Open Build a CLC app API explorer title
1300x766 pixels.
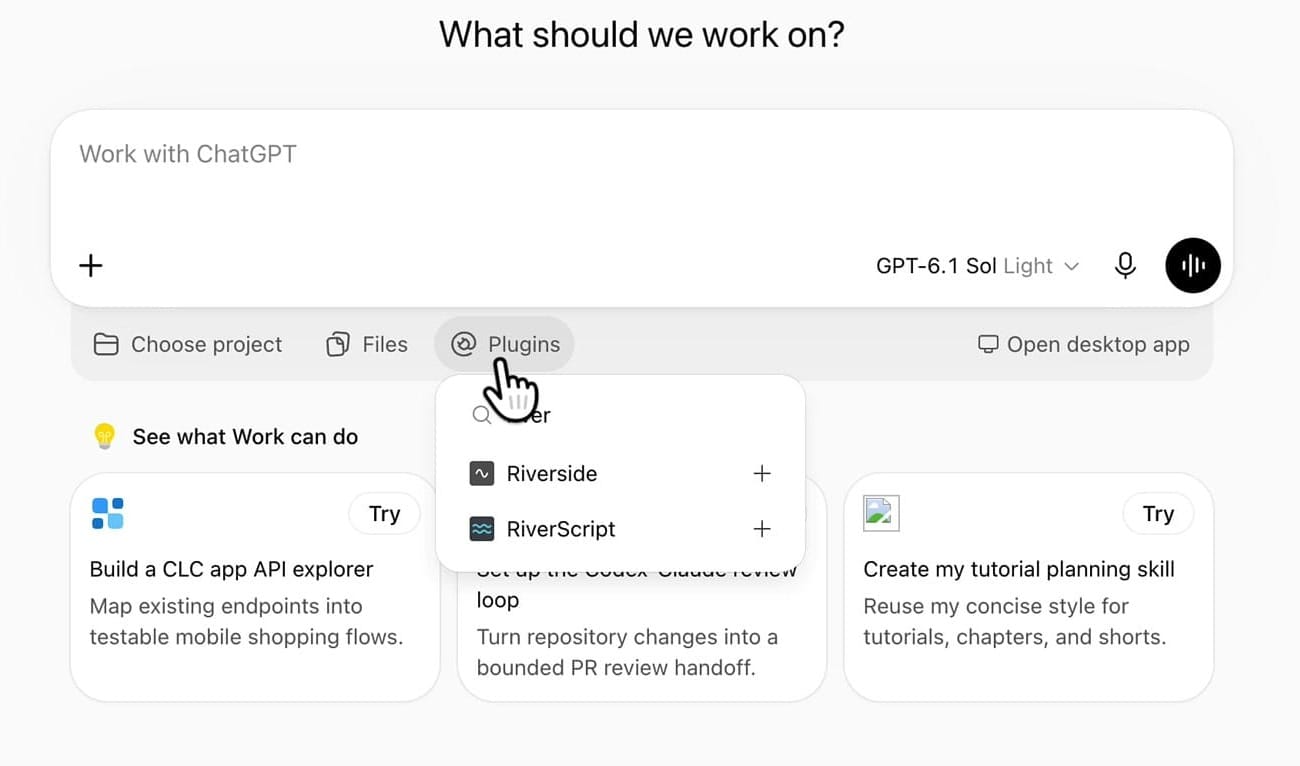pyautogui.click(x=231, y=570)
